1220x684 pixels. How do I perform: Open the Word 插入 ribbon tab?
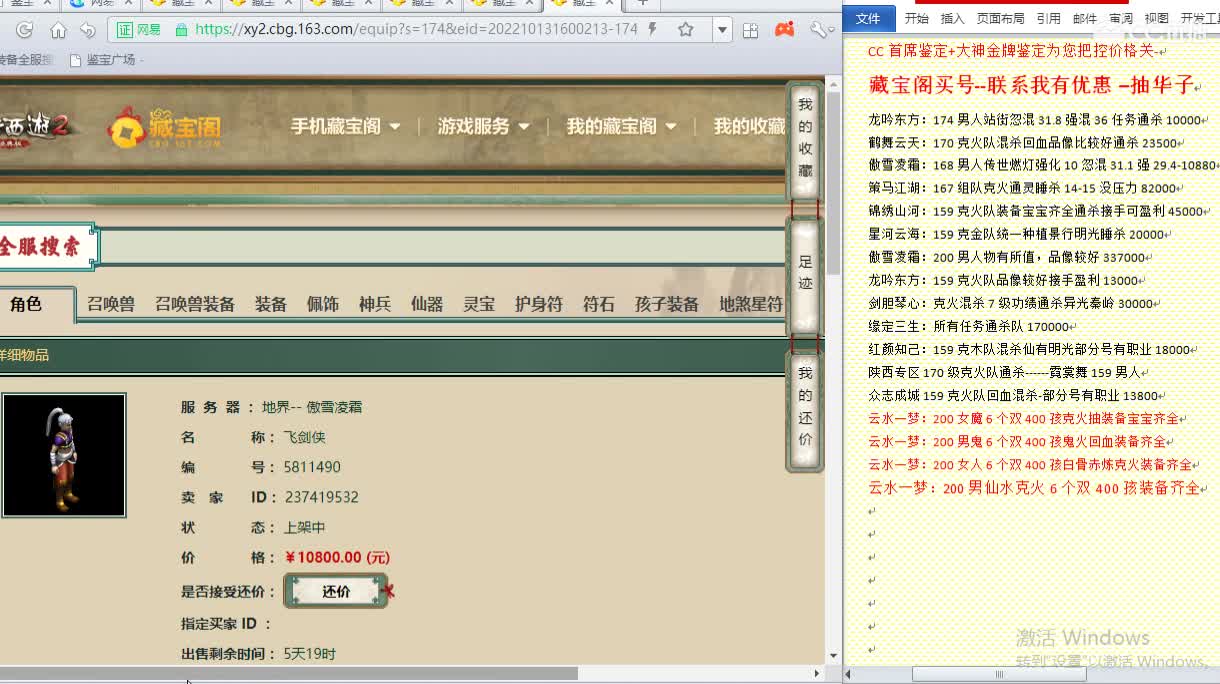952,18
